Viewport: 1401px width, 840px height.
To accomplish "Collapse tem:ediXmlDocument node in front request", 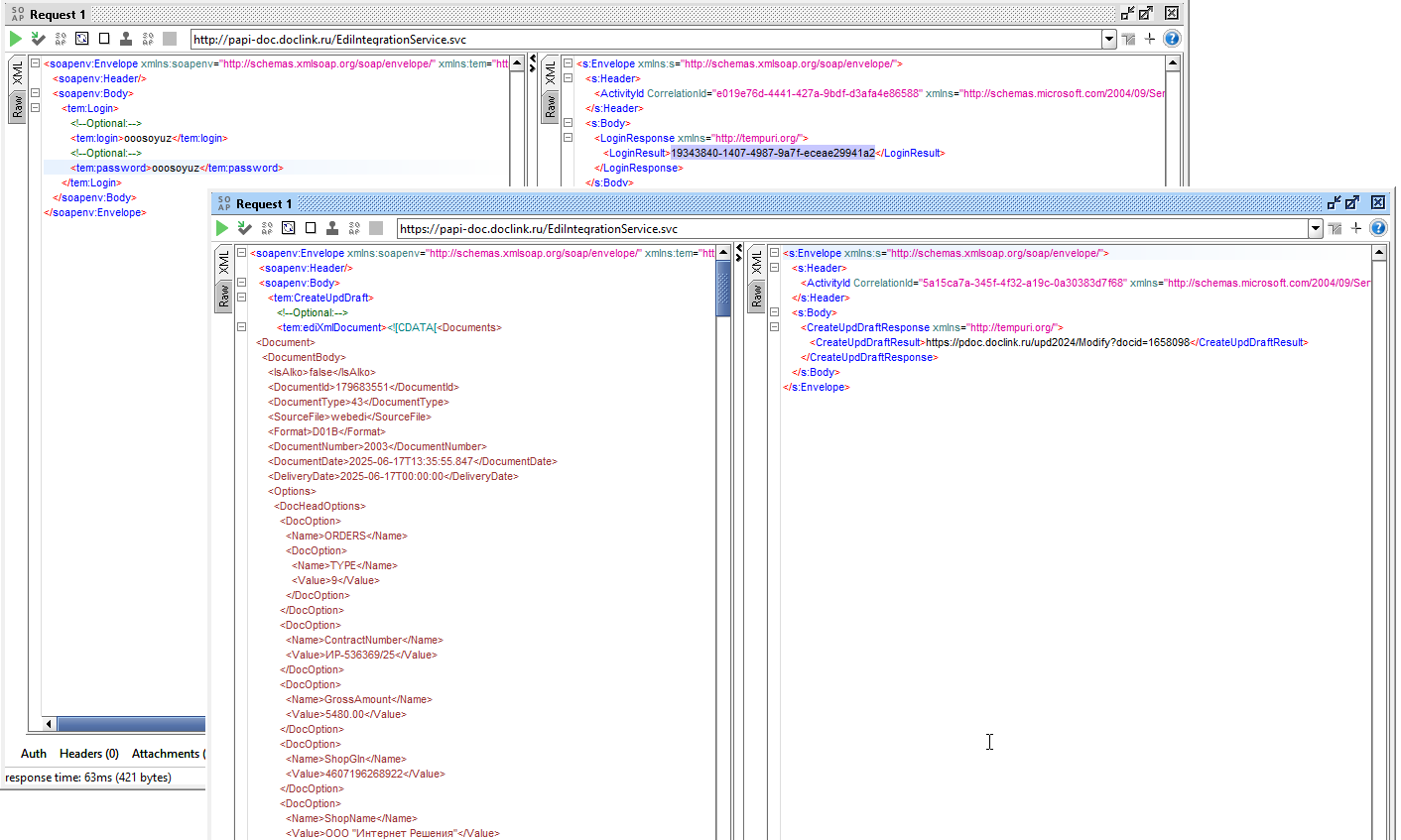I will (x=241, y=327).
